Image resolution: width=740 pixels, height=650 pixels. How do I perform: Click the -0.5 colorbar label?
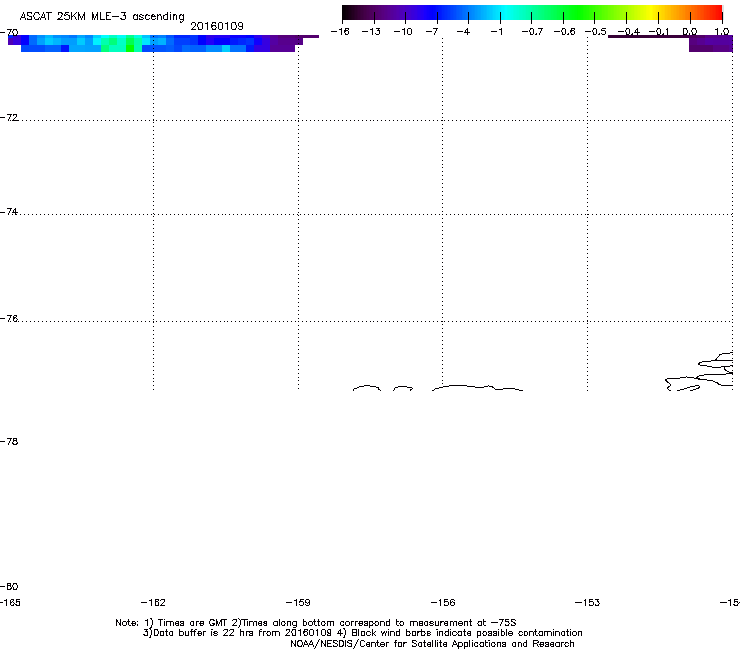596,32
